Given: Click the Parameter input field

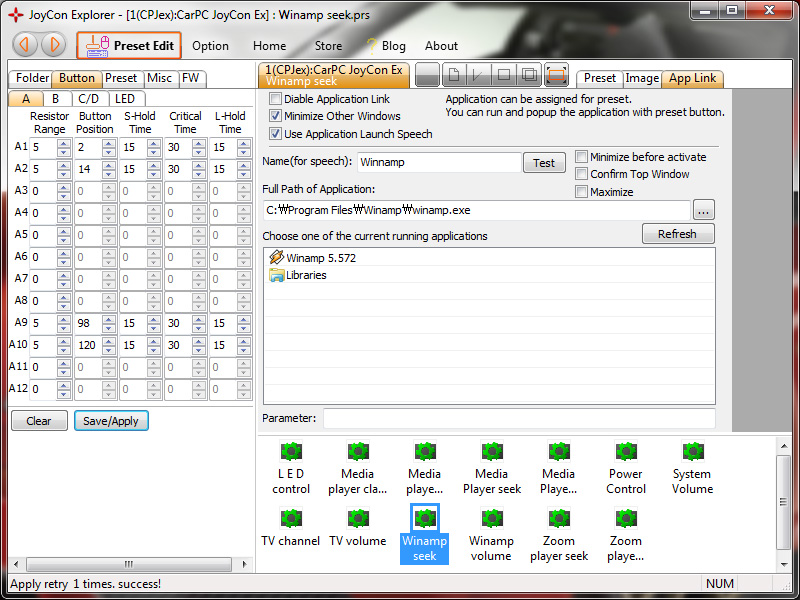Looking at the screenshot, I should click(519, 418).
